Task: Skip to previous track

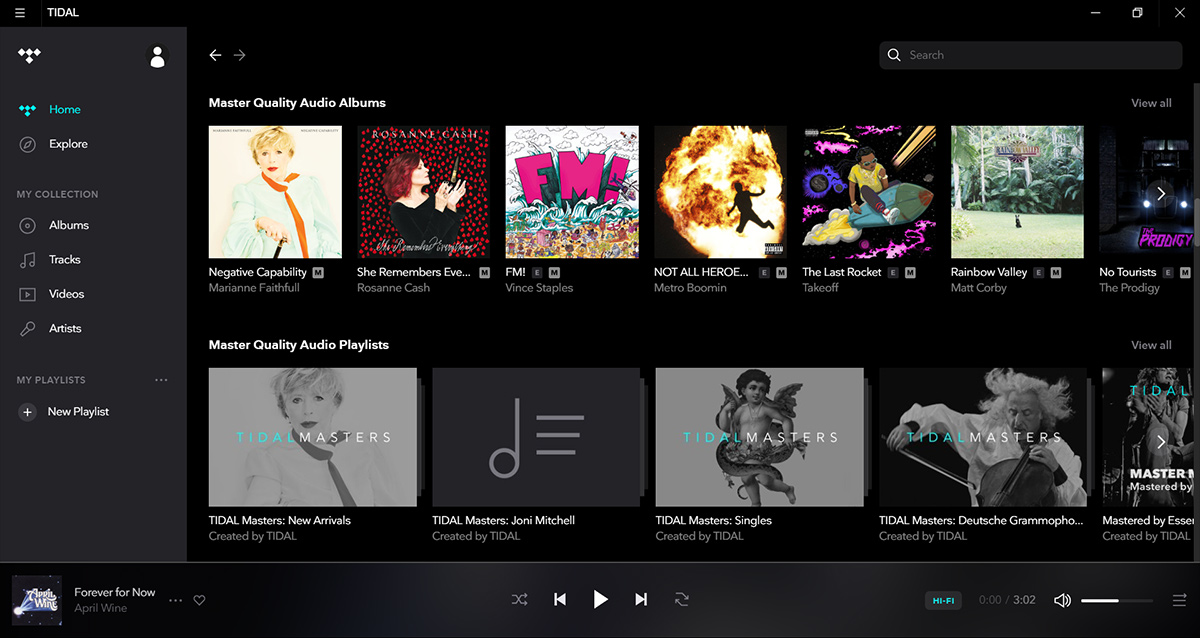Action: pos(560,600)
